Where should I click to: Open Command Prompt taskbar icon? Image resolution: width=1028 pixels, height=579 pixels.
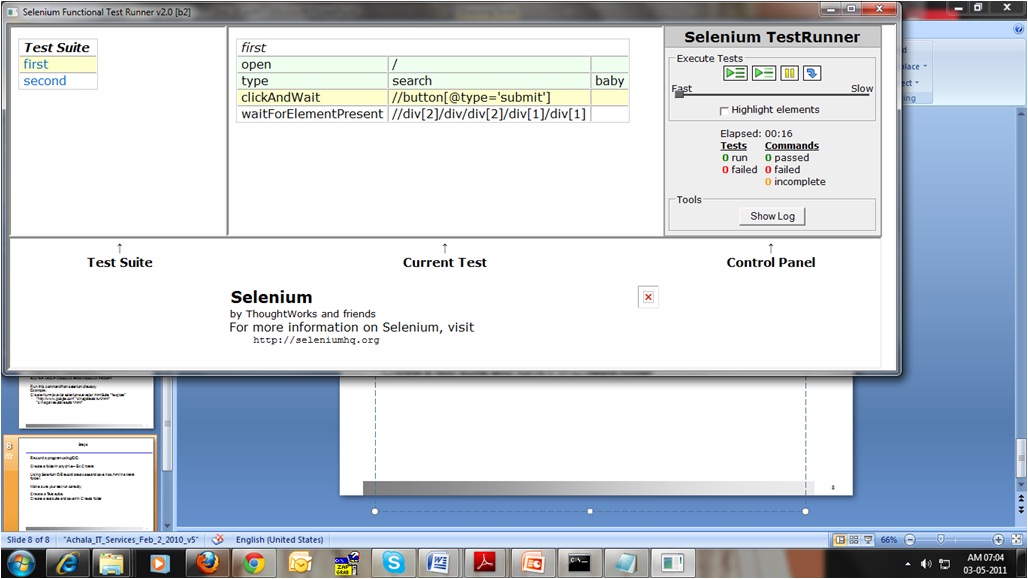pos(579,563)
